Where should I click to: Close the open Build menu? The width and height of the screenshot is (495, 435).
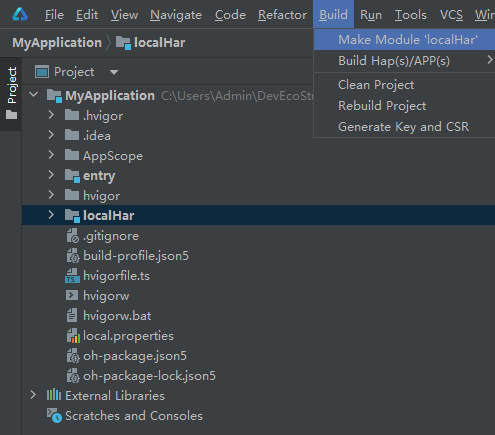tap(333, 15)
